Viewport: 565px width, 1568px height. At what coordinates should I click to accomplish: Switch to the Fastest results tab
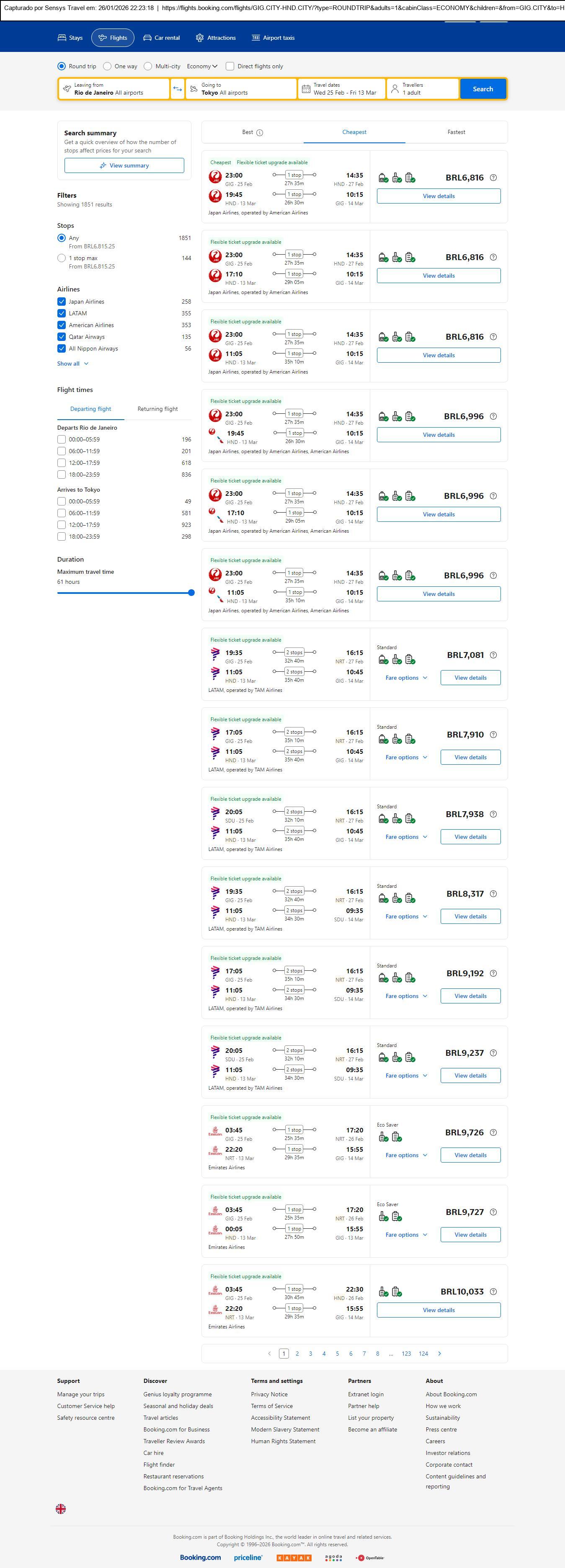[x=456, y=132]
